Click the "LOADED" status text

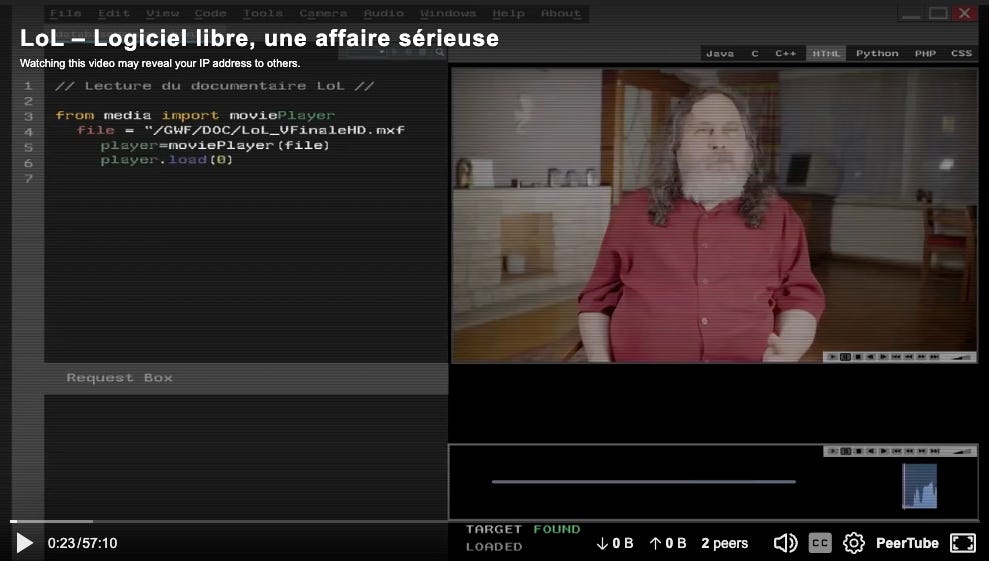coord(494,546)
